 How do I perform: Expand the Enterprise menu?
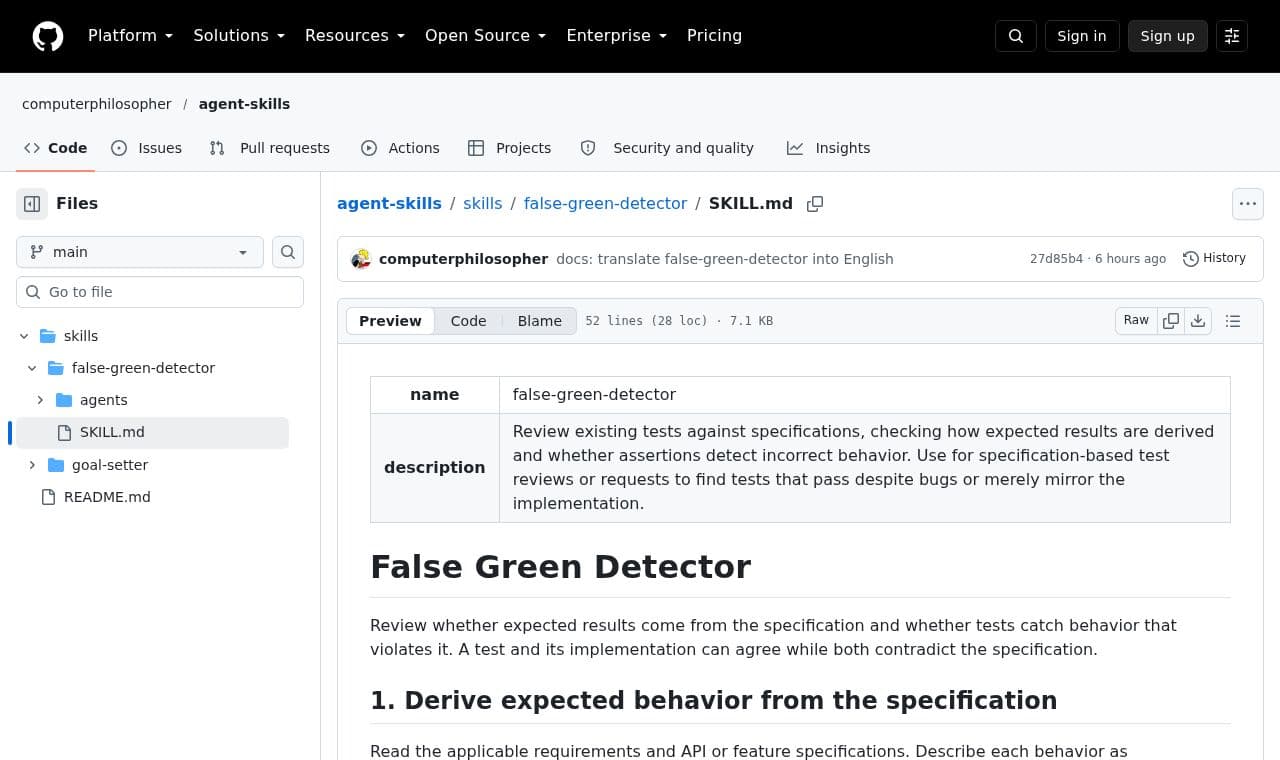[x=617, y=36]
